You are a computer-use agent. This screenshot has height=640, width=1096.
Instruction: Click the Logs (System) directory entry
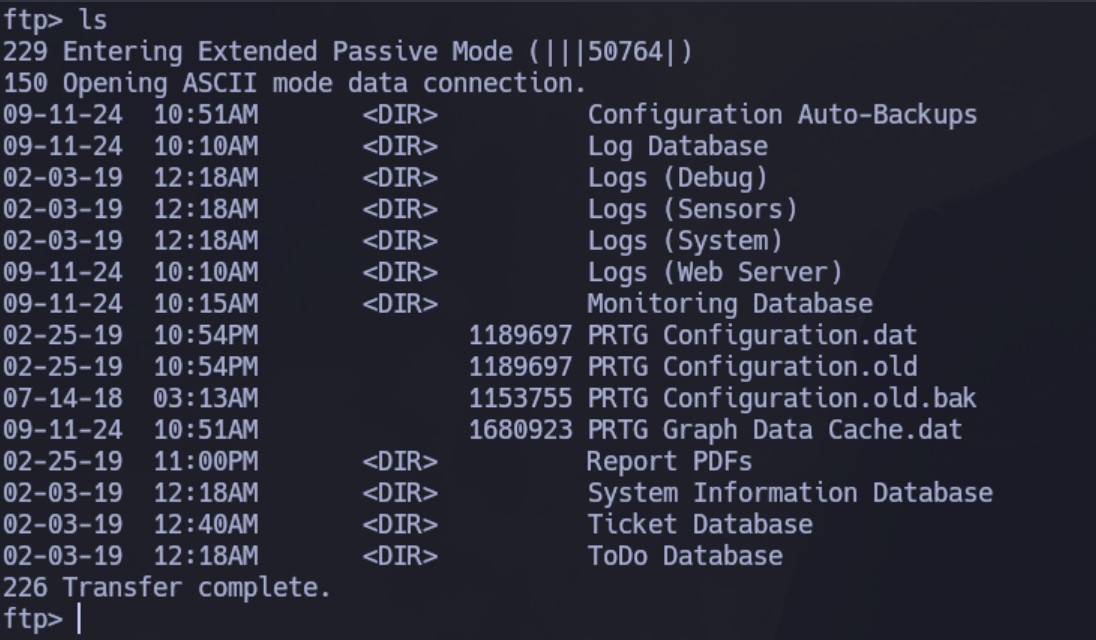click(685, 241)
